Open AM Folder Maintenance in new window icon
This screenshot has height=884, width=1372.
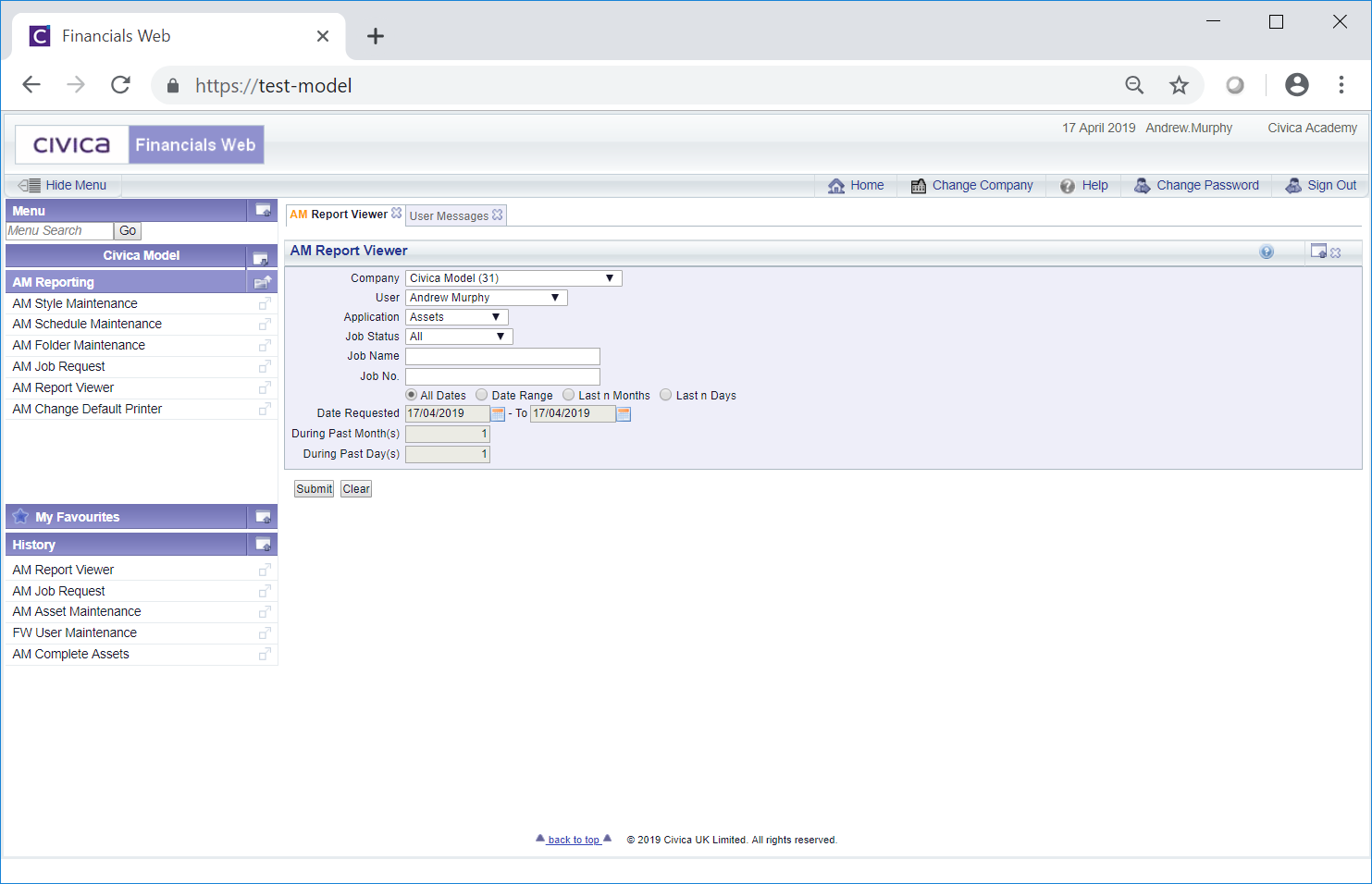265,346
